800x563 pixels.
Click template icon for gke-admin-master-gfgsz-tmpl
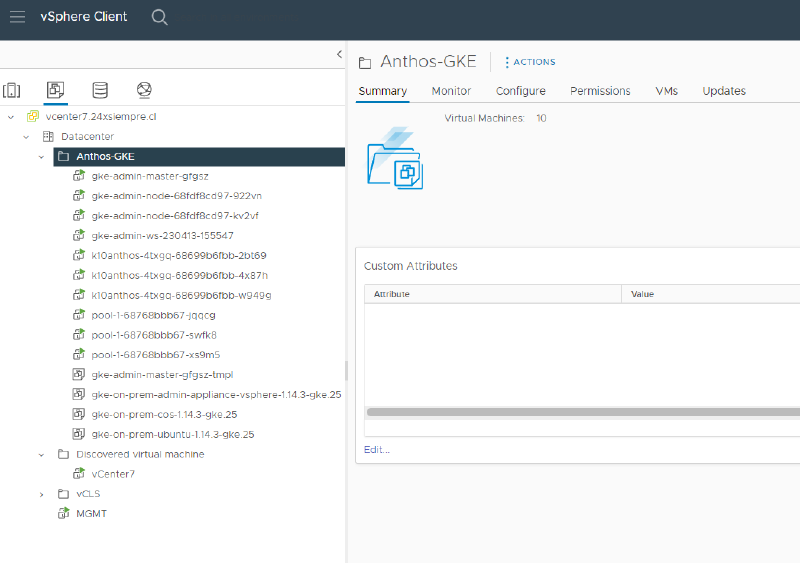(x=79, y=374)
